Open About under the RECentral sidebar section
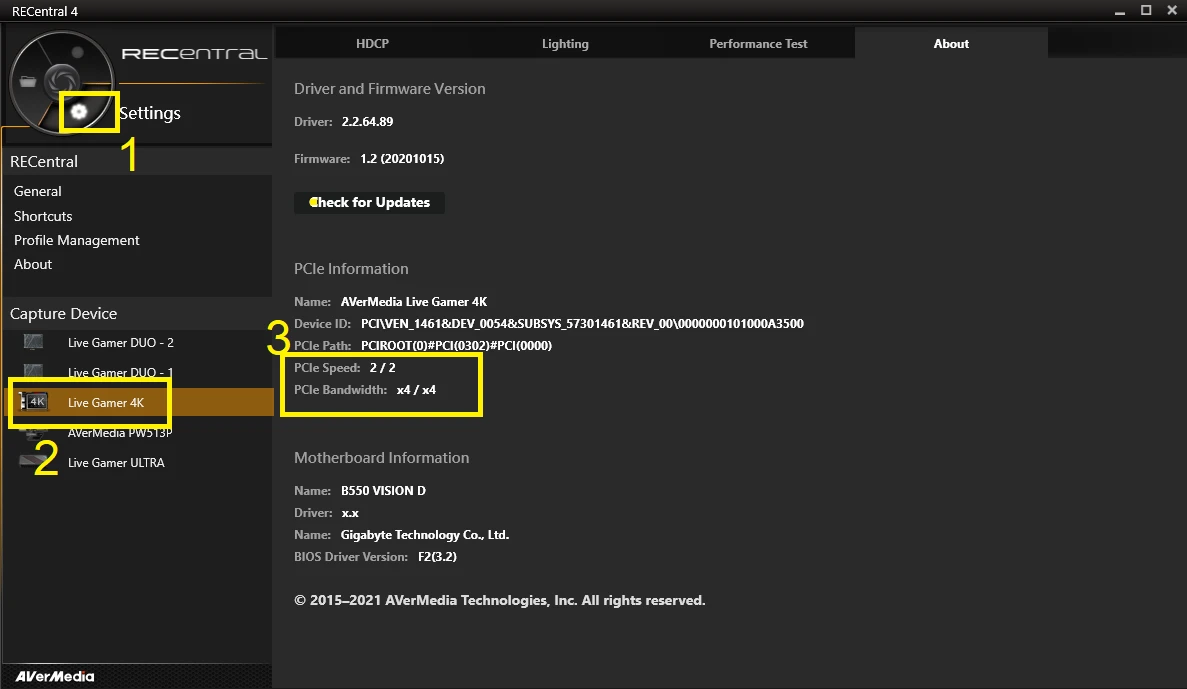The image size is (1187, 689). click(33, 264)
